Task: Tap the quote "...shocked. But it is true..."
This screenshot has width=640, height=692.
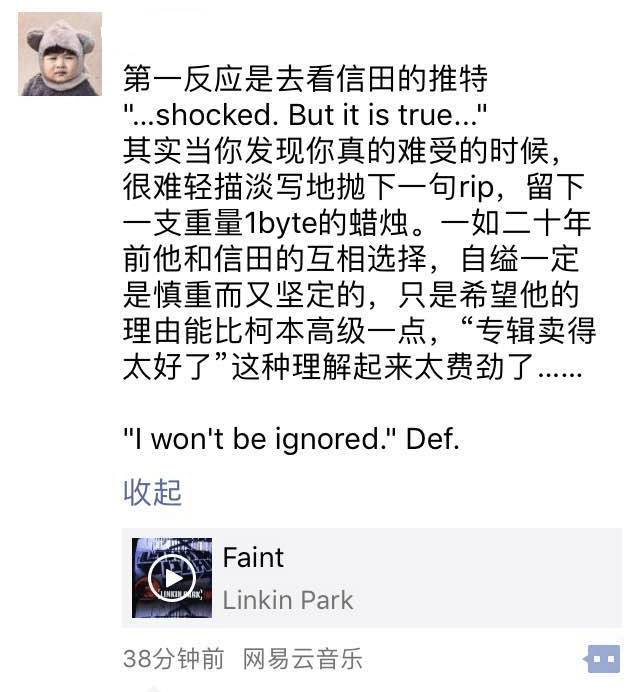Action: [x=305, y=115]
